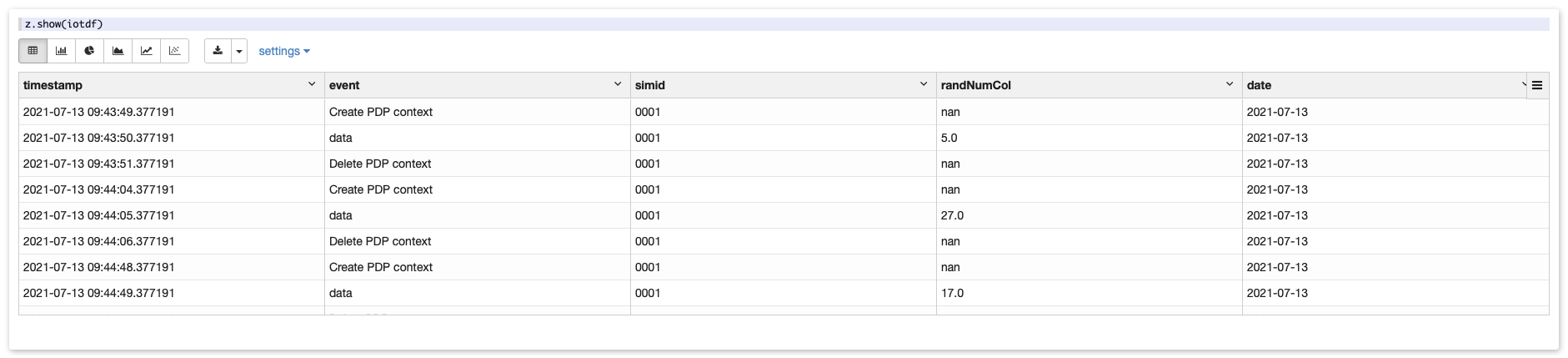Image resolution: width=1568 pixels, height=358 pixels.
Task: Sort by the timestamp column header
Action: [x=53, y=85]
